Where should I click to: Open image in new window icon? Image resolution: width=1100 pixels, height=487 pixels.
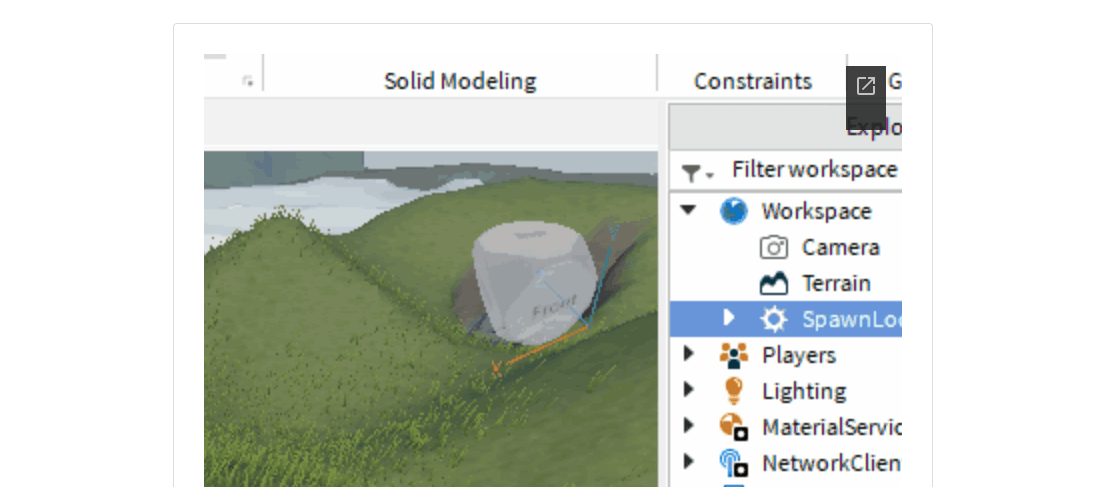[866, 86]
